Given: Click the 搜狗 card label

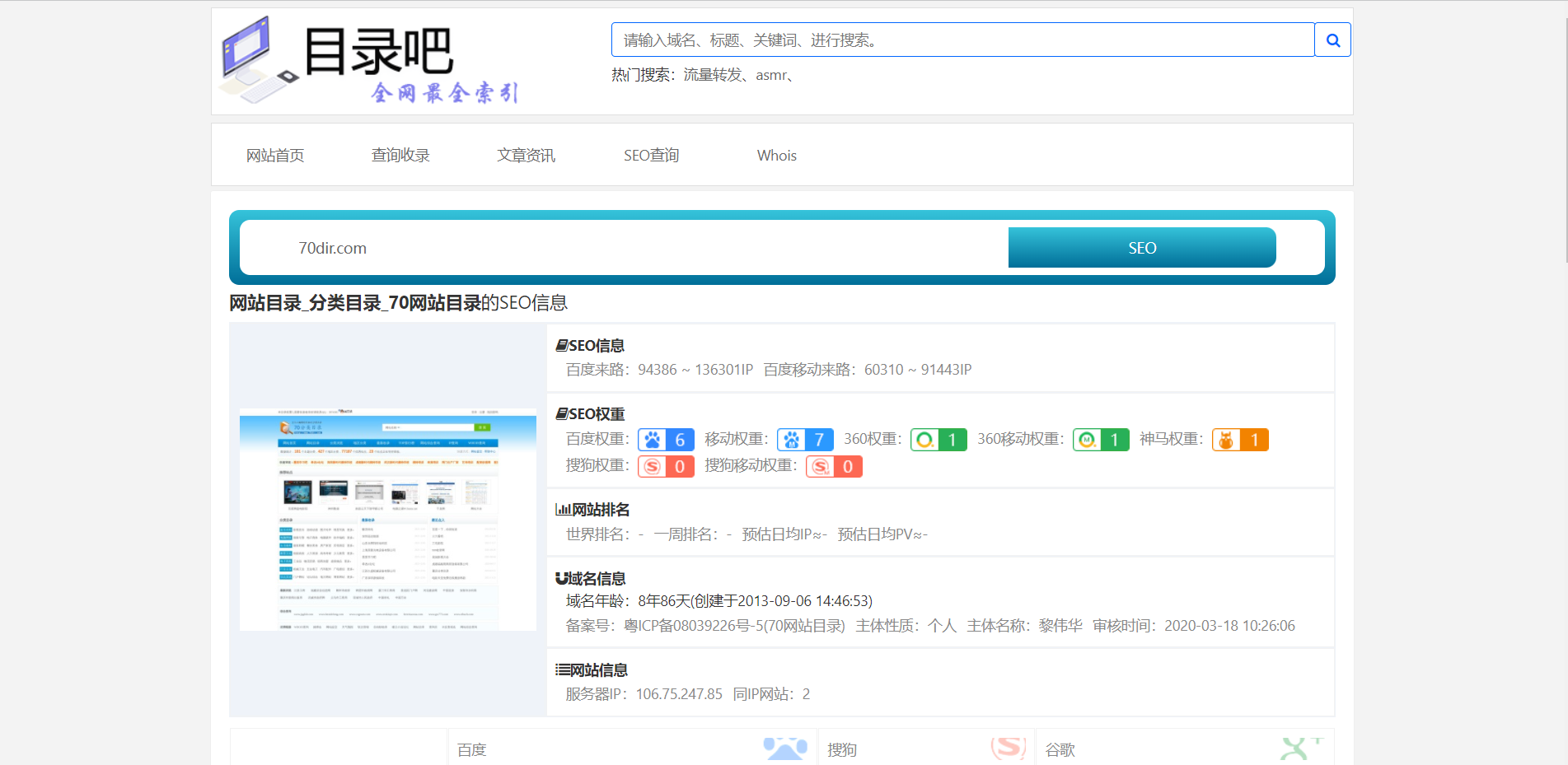Looking at the screenshot, I should pos(842,750).
